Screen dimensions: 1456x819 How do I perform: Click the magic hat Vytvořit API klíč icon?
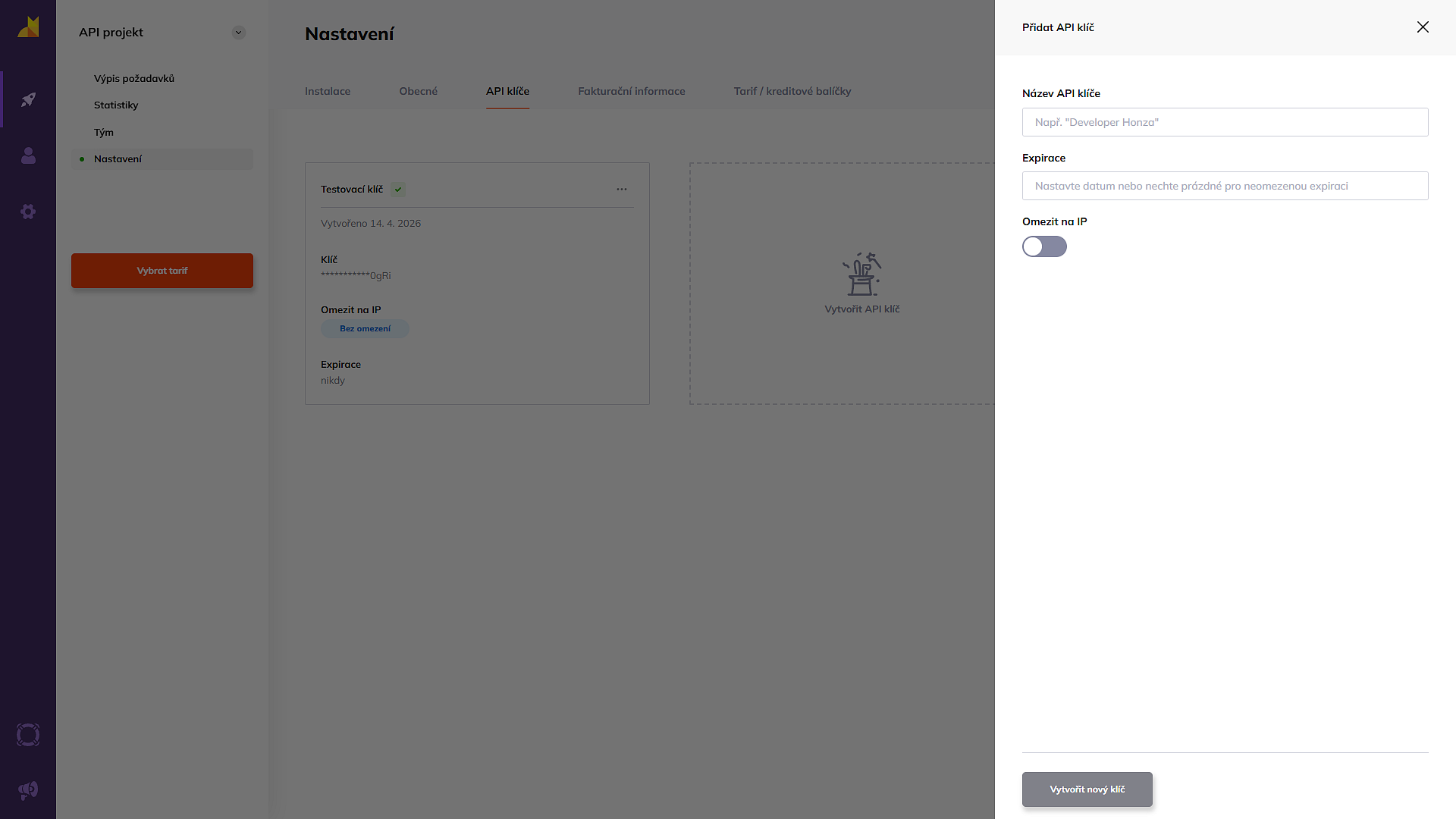click(862, 275)
